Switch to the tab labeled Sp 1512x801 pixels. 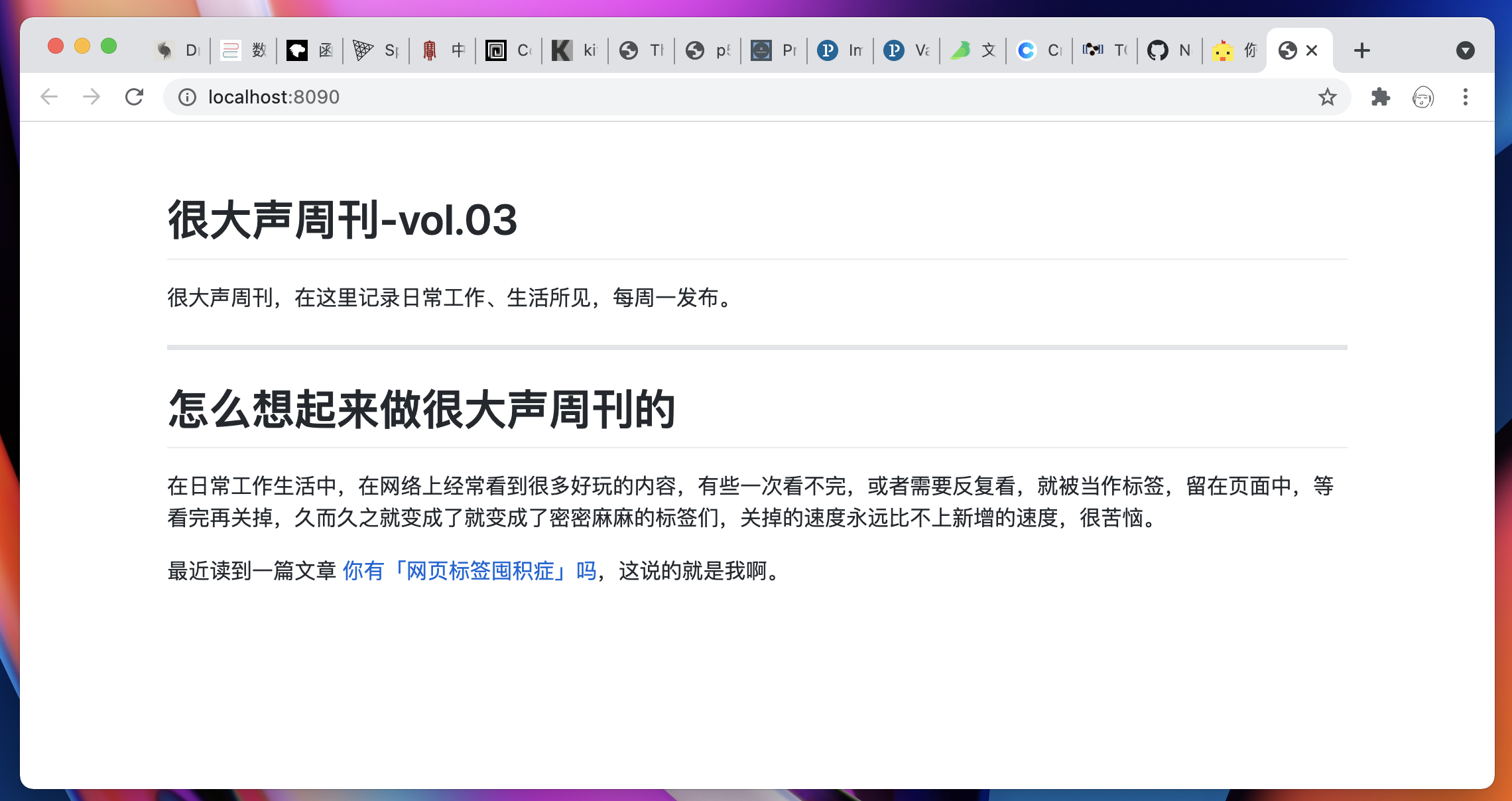point(376,50)
